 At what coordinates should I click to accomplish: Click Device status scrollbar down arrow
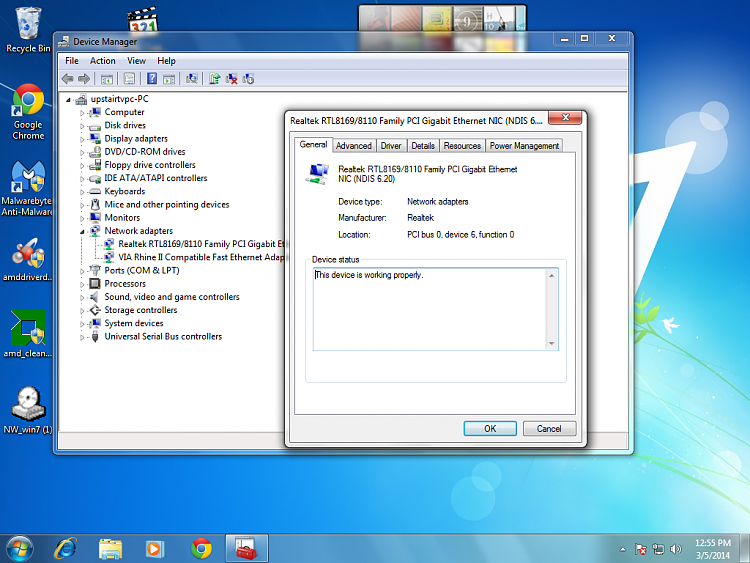pos(551,343)
